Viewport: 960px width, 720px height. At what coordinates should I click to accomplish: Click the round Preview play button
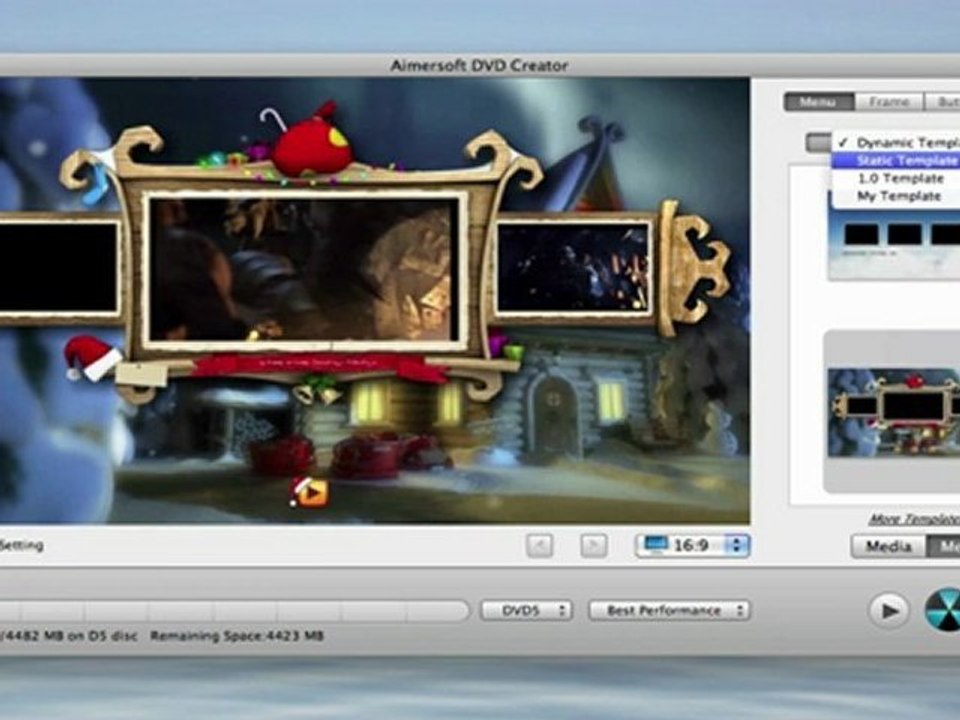tap(888, 610)
